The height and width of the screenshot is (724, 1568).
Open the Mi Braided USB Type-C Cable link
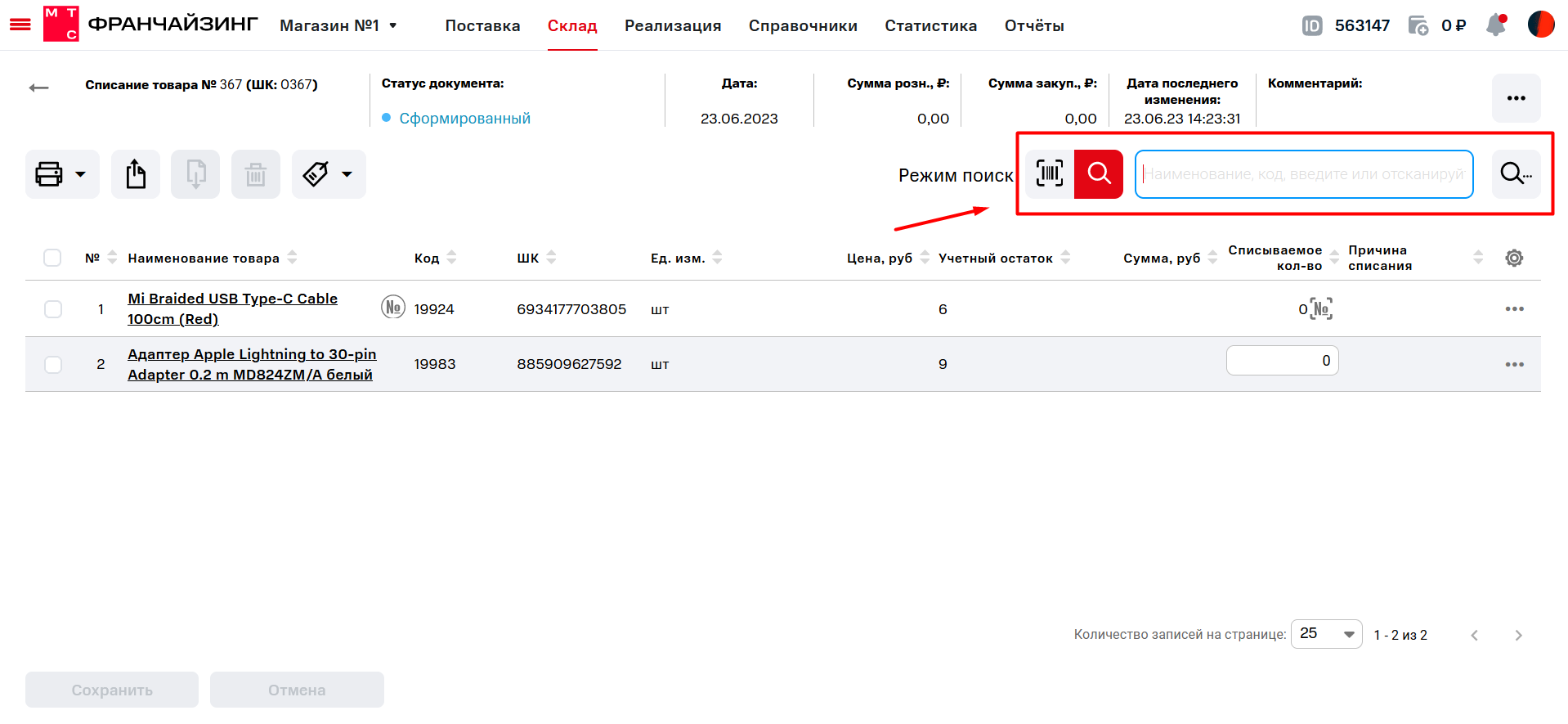232,308
